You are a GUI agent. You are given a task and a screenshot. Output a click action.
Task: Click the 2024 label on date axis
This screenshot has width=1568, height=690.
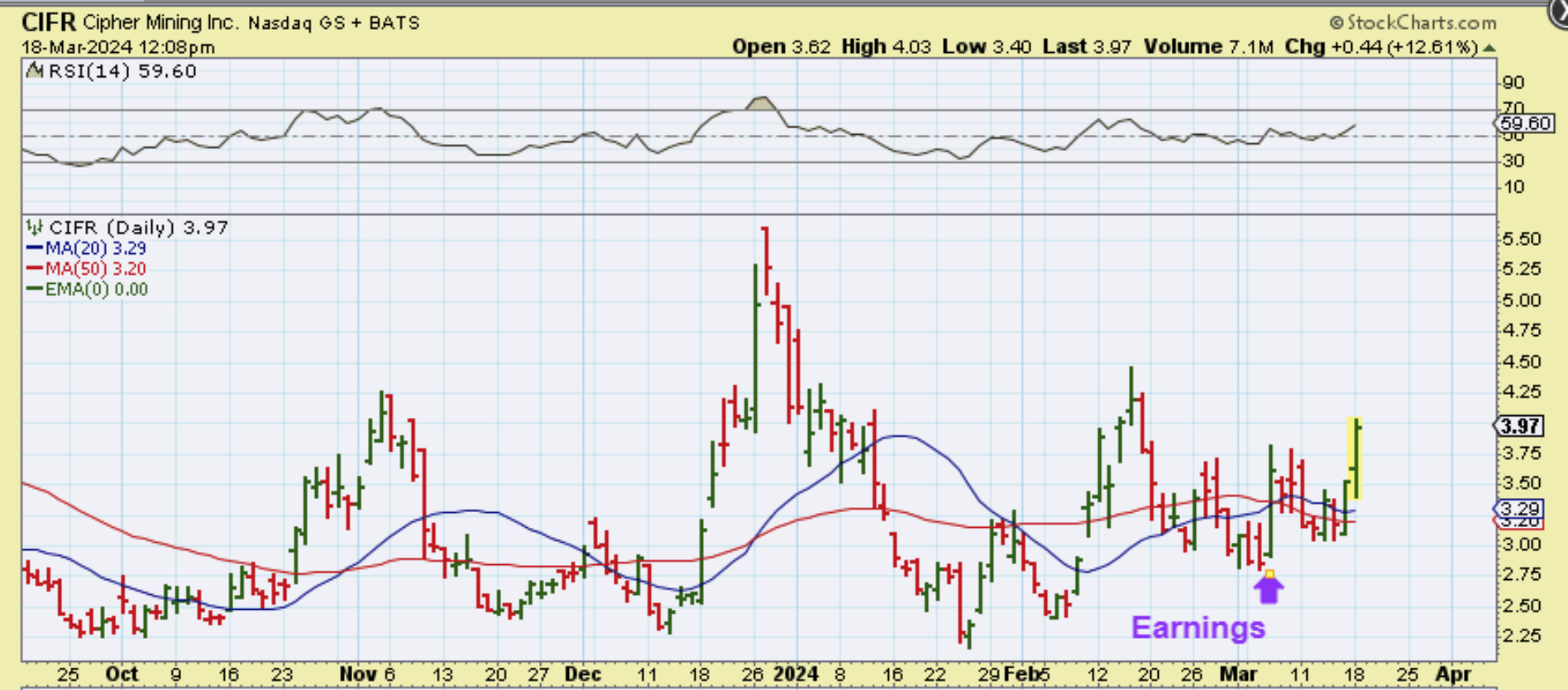pos(796,674)
